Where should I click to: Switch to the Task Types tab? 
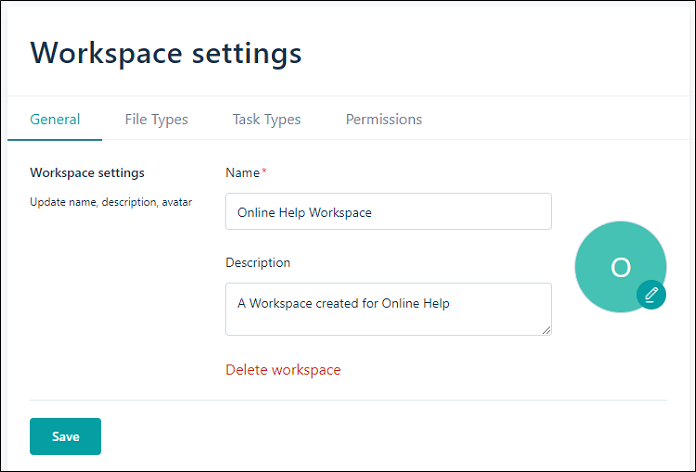266,119
